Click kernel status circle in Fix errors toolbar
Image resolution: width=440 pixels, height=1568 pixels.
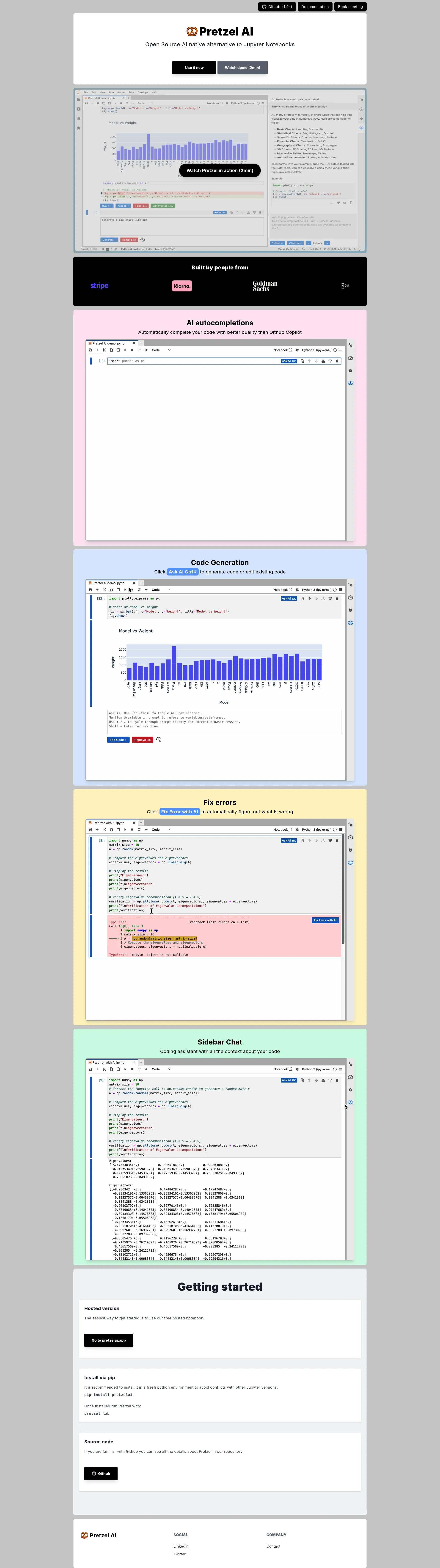[335, 830]
